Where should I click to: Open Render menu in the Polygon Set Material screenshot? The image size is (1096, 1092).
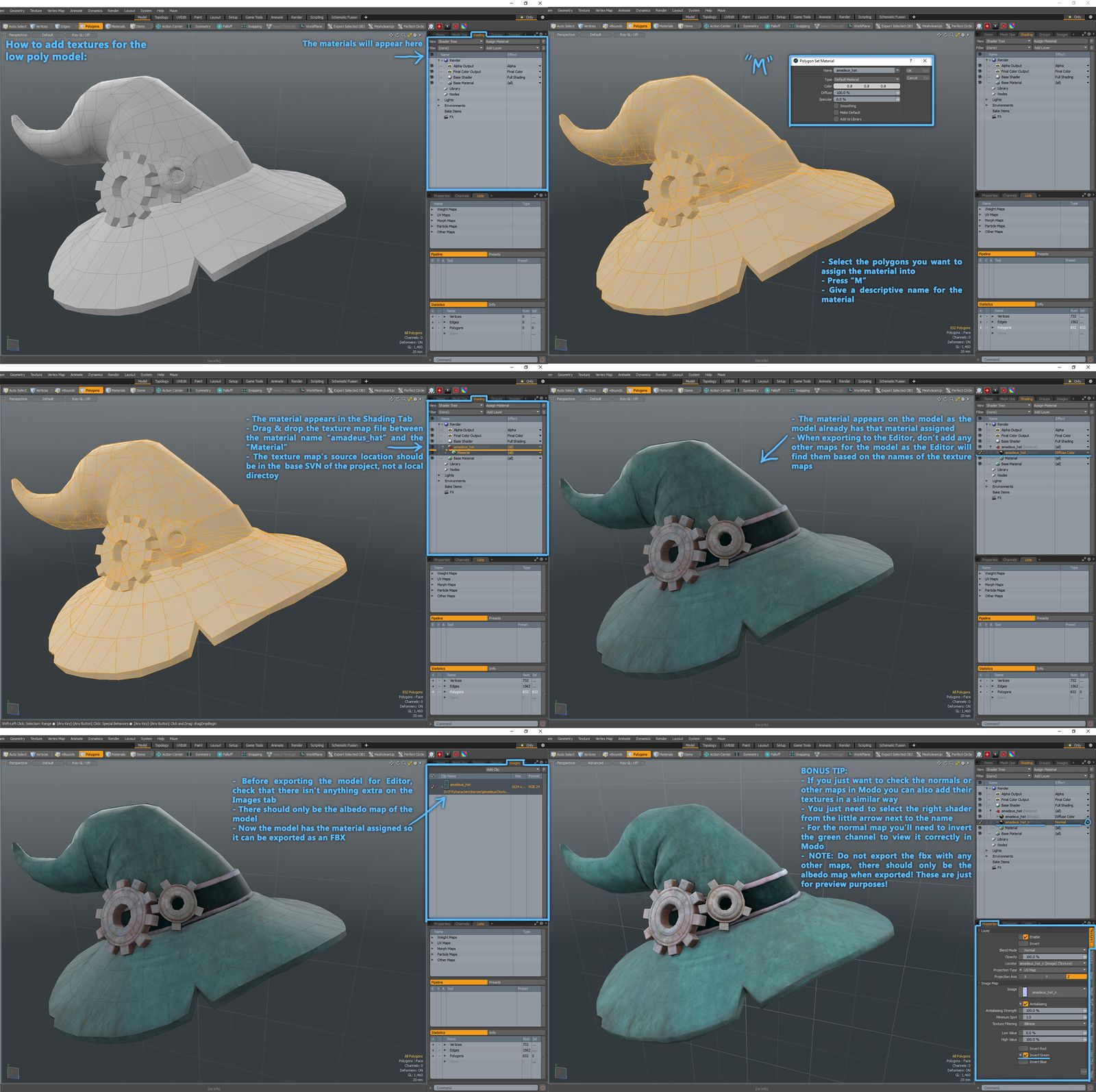pos(661,10)
